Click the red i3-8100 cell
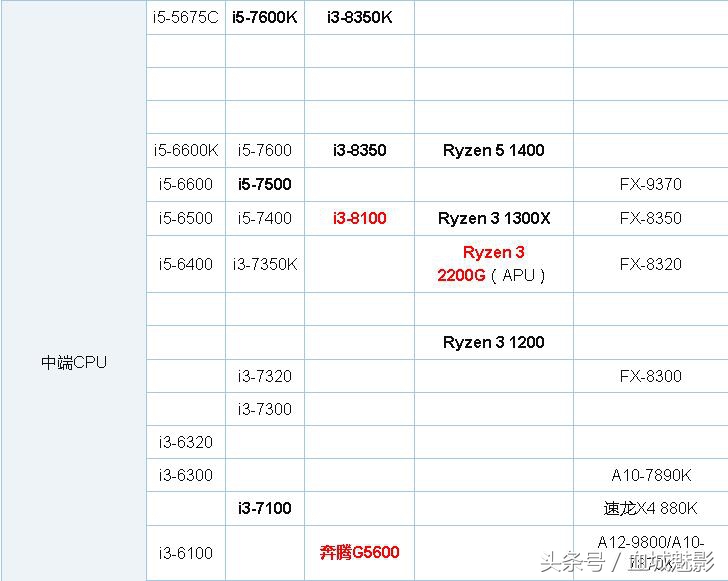The image size is (728, 581). coord(359,218)
